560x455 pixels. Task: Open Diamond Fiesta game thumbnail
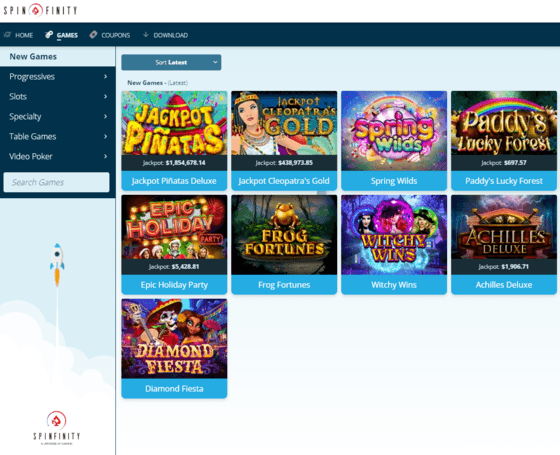coord(174,339)
